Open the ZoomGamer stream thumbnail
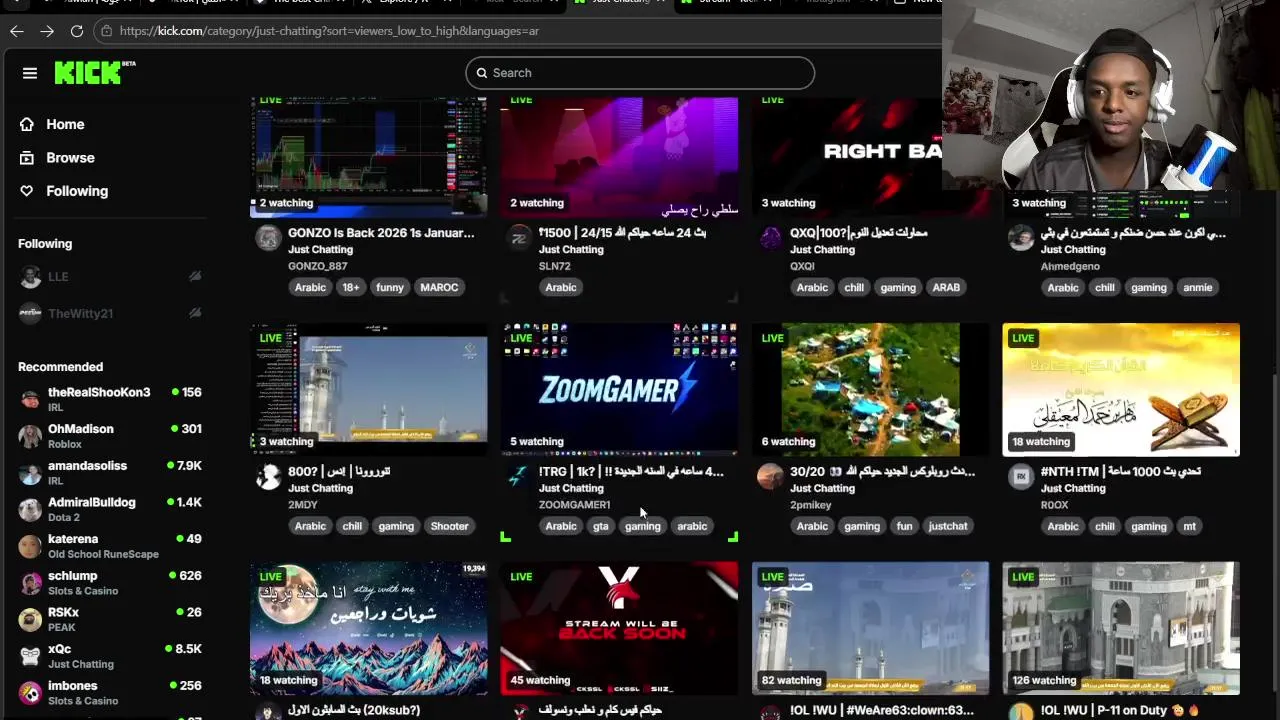This screenshot has width=1280, height=720. pyautogui.click(x=619, y=390)
